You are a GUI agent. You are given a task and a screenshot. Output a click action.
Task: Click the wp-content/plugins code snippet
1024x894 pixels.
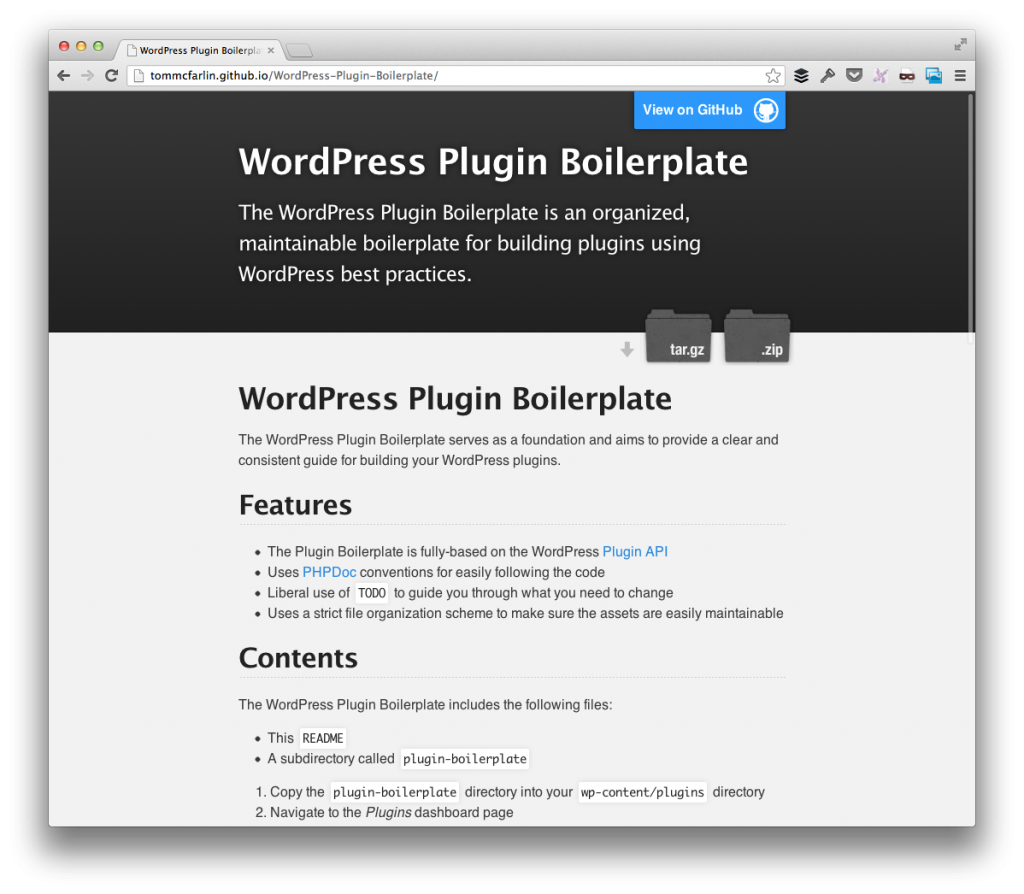[643, 792]
